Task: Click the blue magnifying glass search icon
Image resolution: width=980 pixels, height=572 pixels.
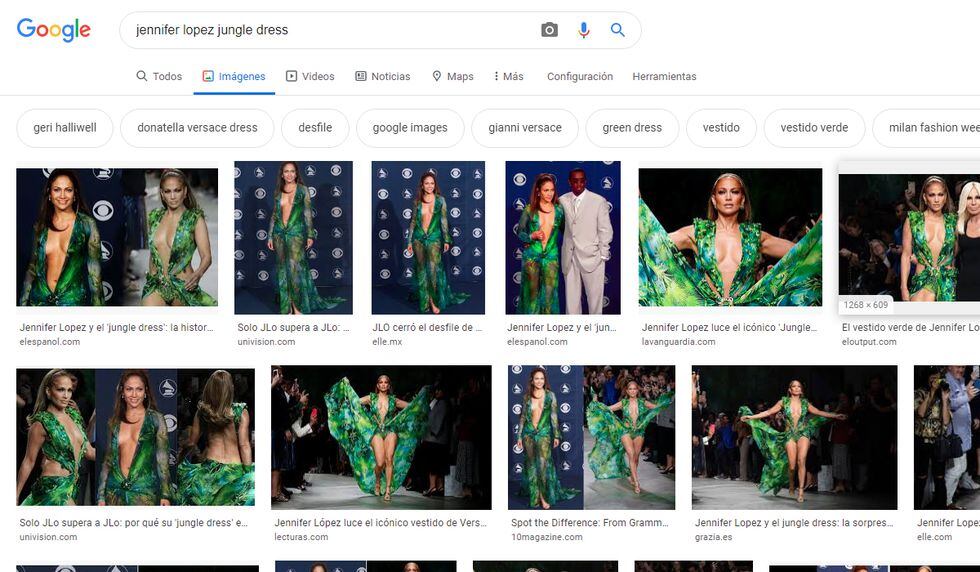Action: (618, 30)
